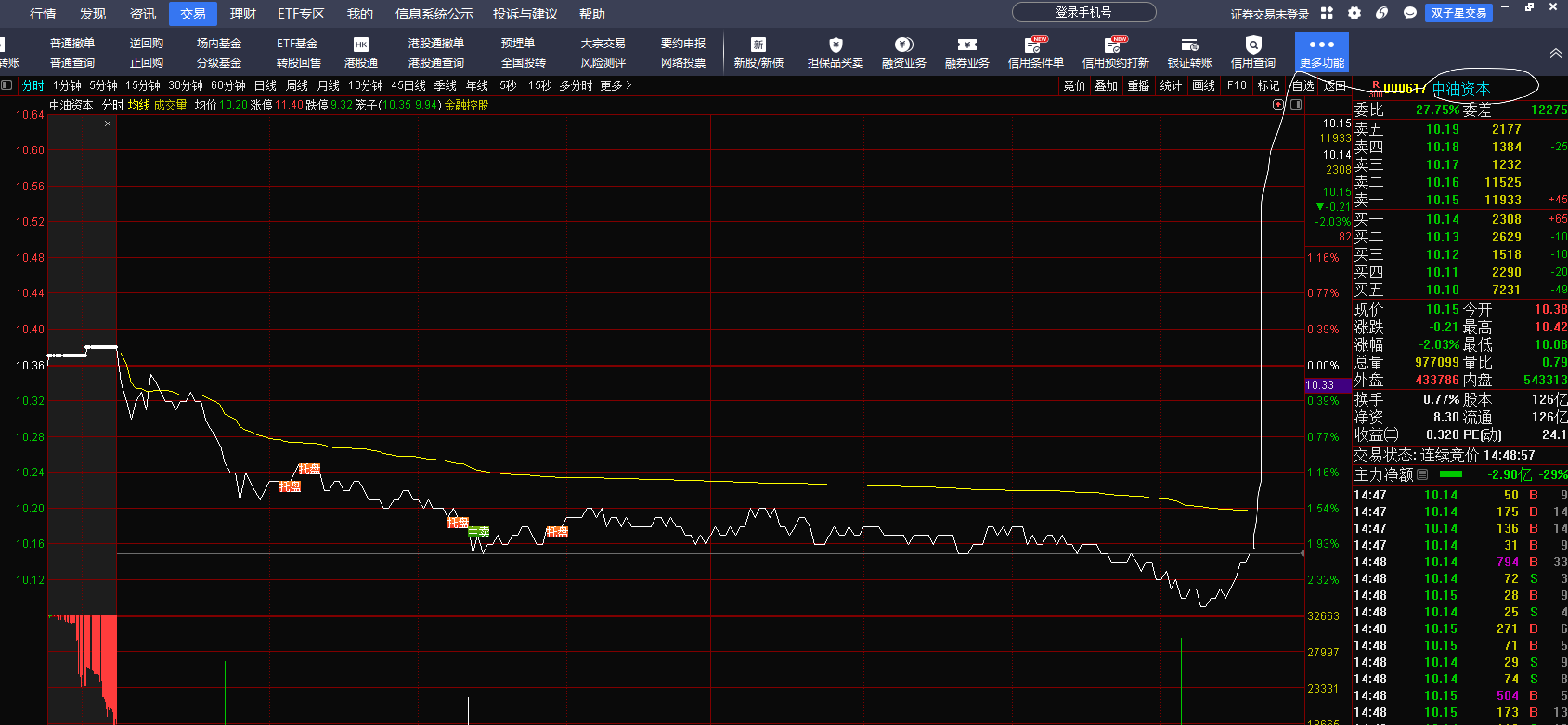Toggle the 均线 indicator label
The image size is (1568, 725).
(x=139, y=105)
